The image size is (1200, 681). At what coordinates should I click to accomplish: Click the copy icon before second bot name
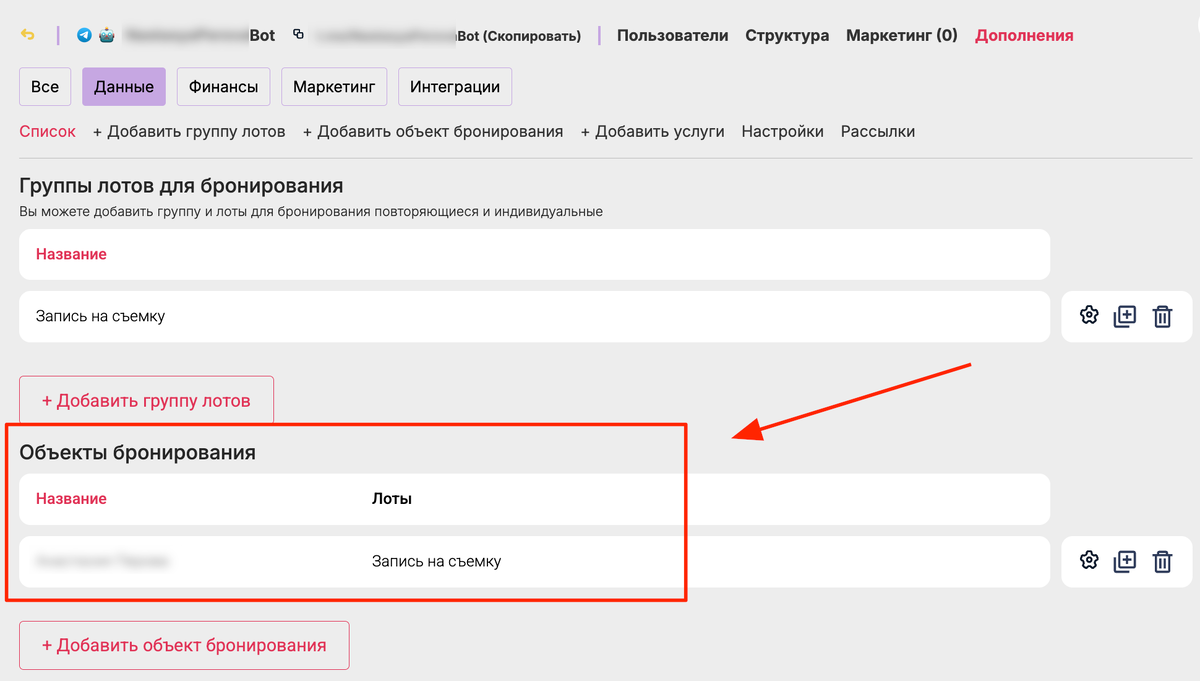pos(298,35)
